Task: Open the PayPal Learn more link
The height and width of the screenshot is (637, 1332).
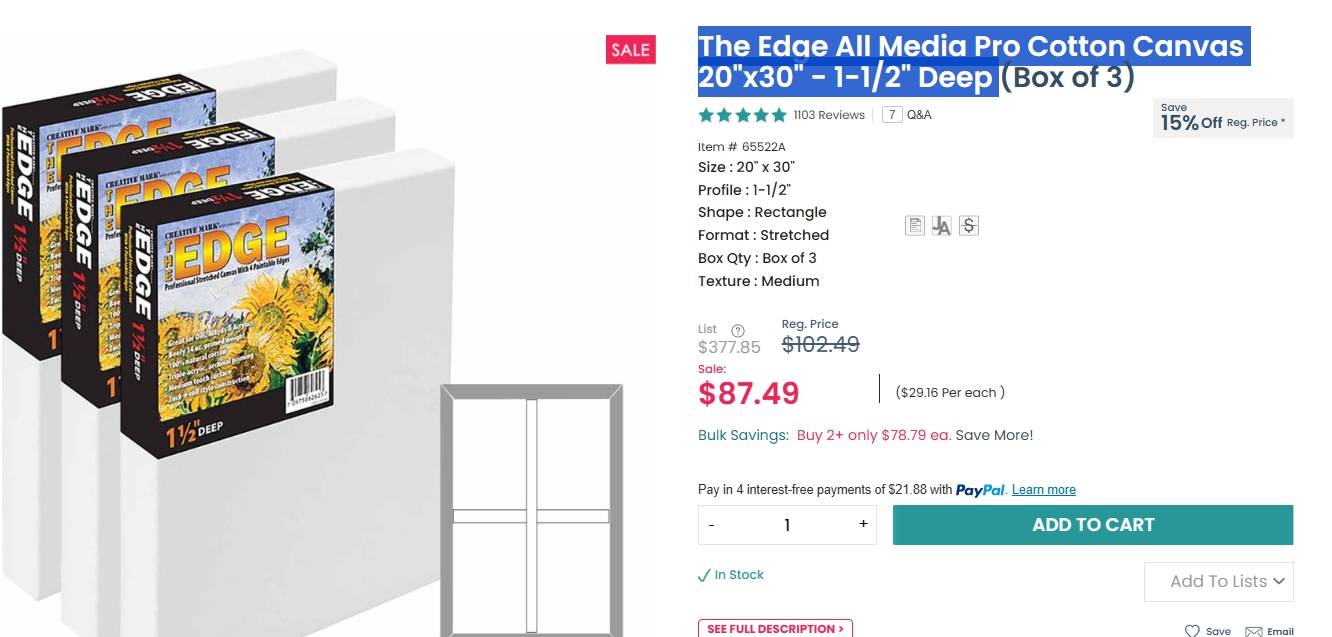Action: 1043,490
